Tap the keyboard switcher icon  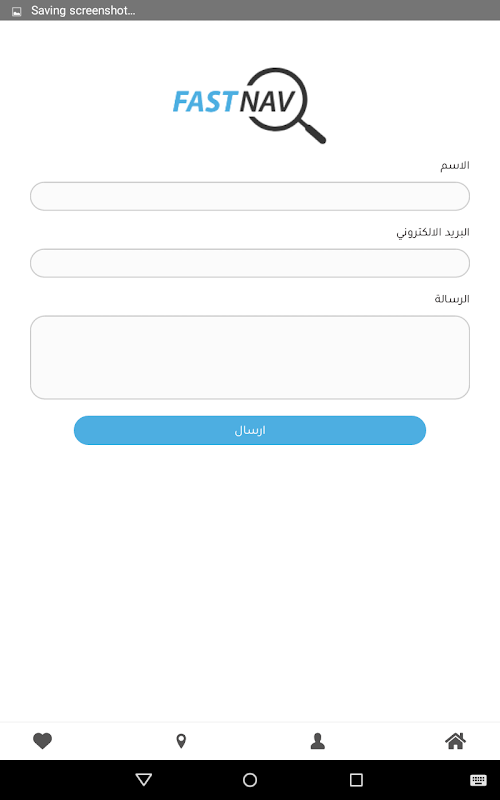(478, 780)
